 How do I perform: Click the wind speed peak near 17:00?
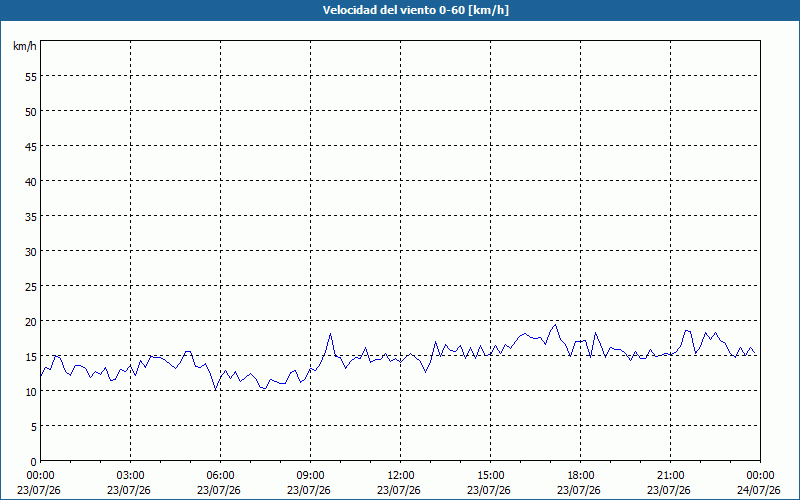pos(556,325)
